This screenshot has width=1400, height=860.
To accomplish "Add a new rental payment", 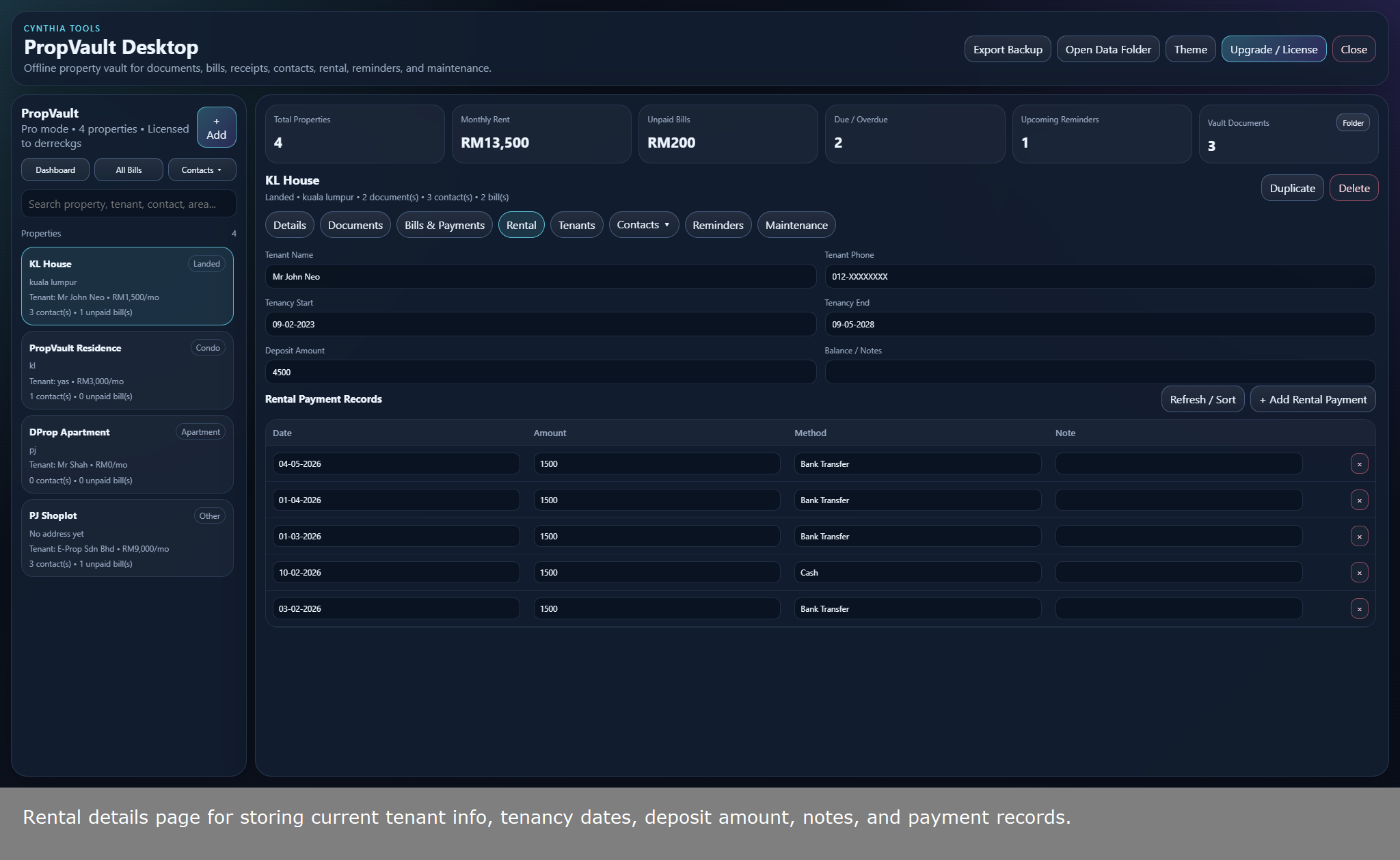I will (x=1312, y=399).
